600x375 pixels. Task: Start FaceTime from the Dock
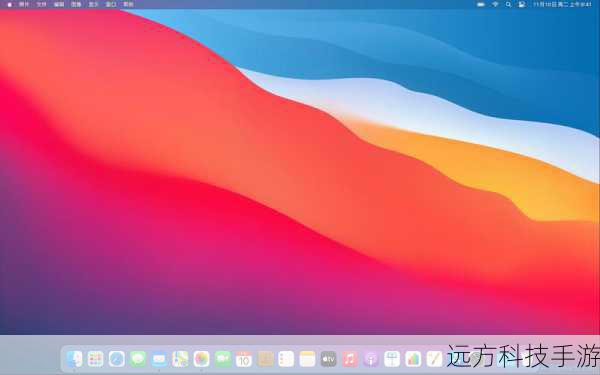(223, 359)
